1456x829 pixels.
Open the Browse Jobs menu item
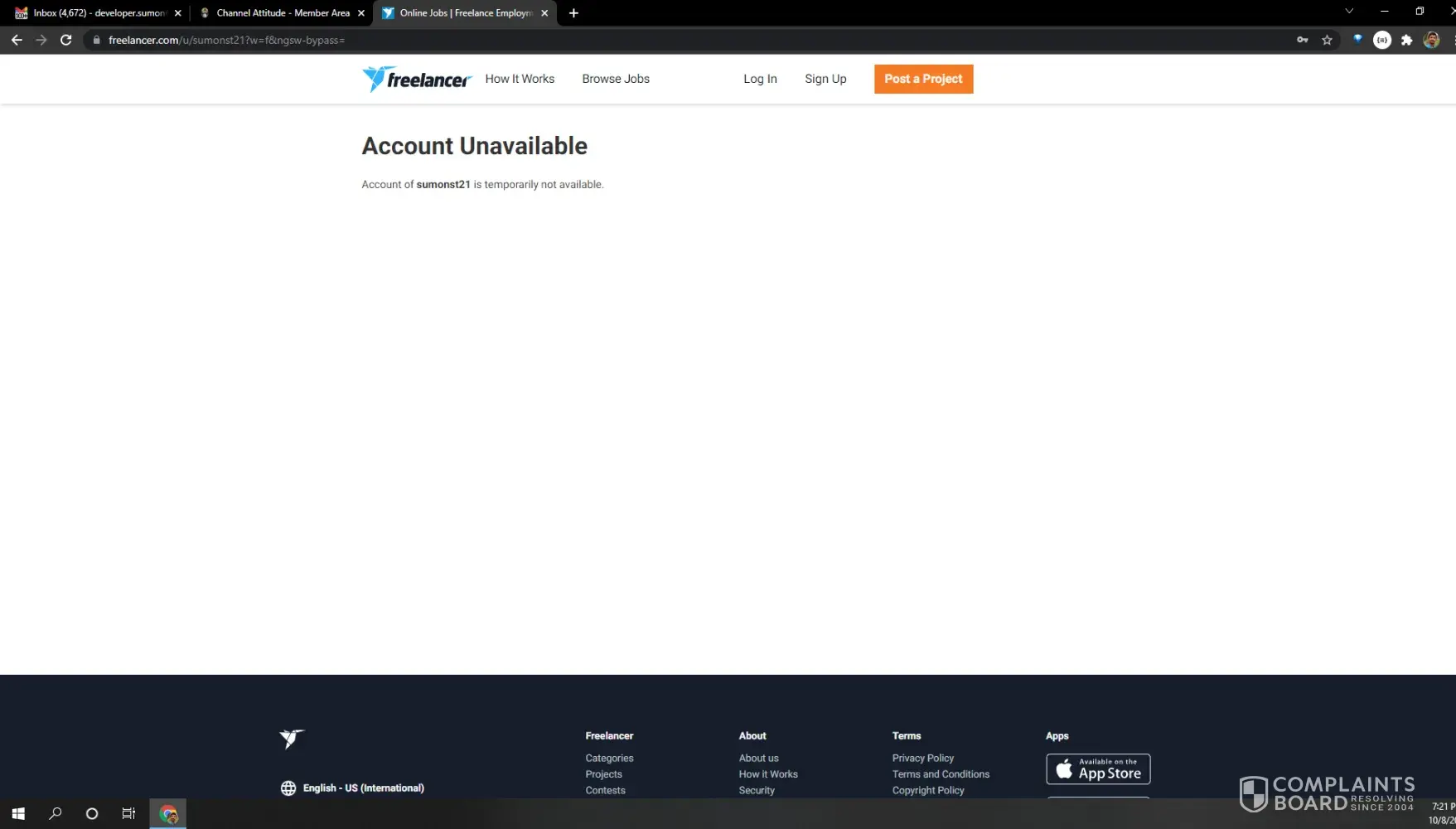(615, 79)
